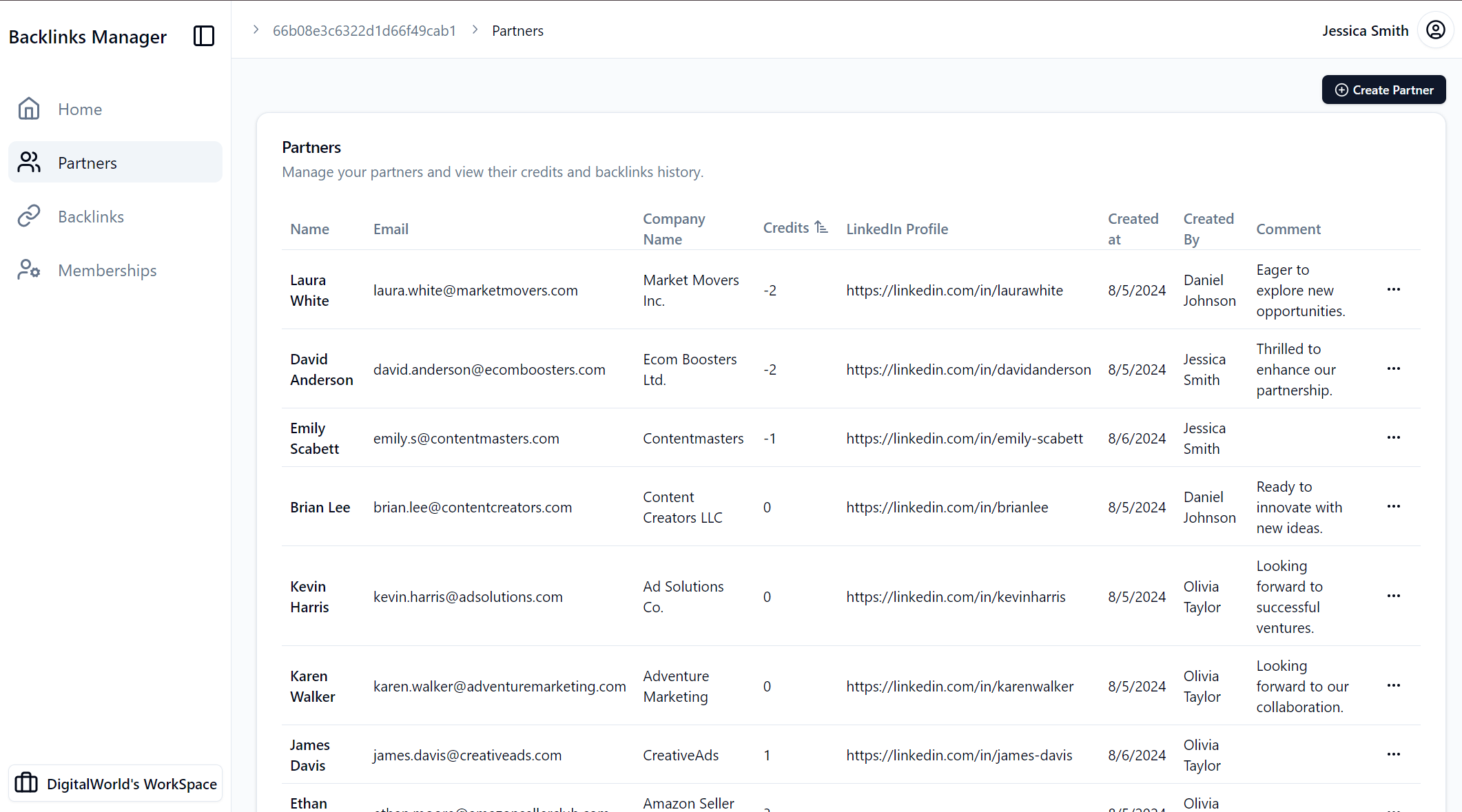
Task: Sort by Credits column arrow icon
Action: click(x=821, y=227)
